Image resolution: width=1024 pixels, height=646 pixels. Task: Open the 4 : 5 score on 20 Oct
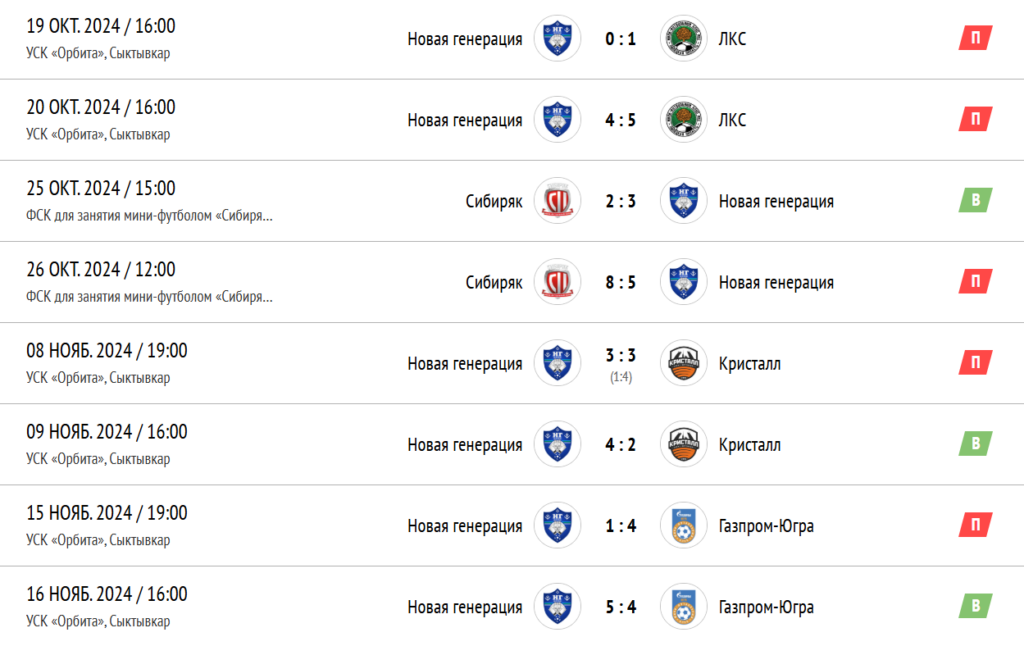coord(620,120)
